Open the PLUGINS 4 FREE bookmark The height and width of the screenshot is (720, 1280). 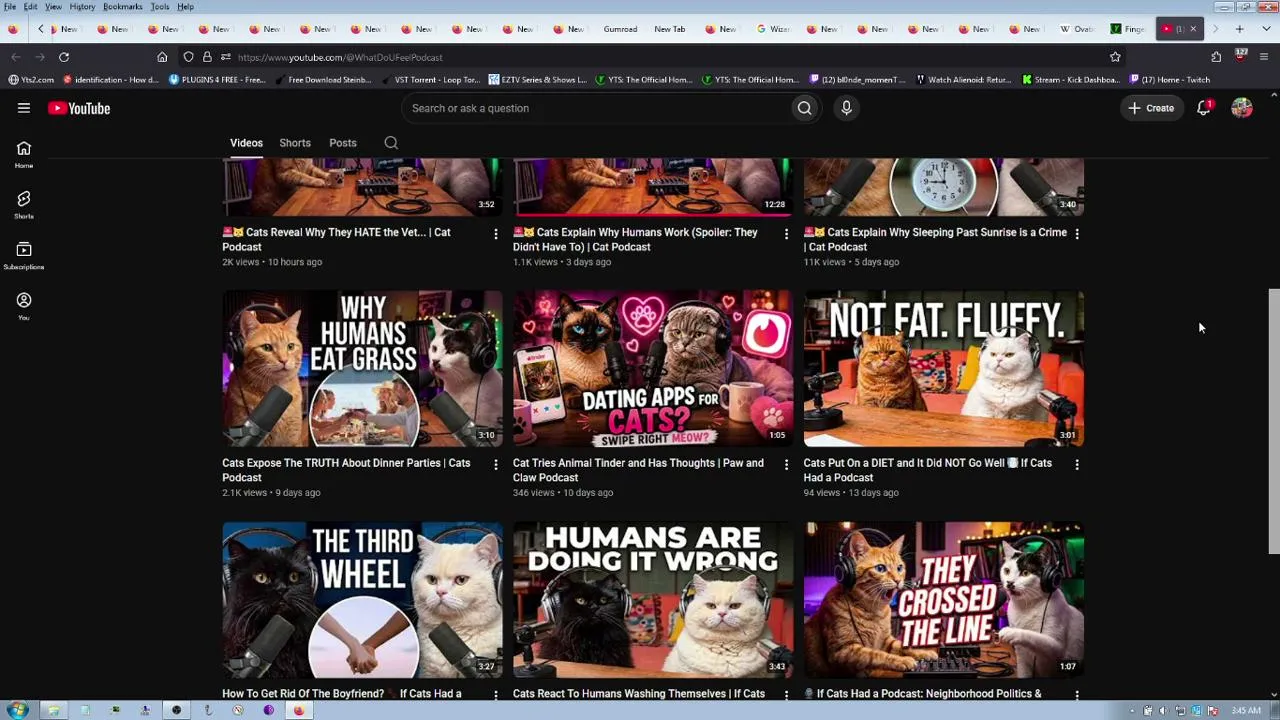pos(217,80)
